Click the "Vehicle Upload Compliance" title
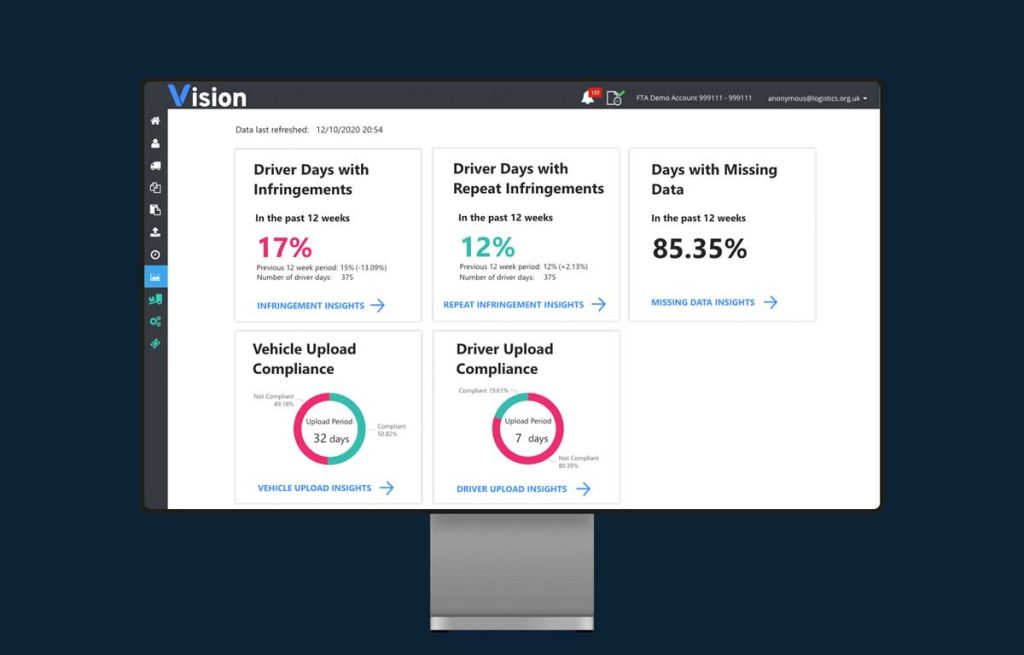This screenshot has height=655, width=1024. click(304, 359)
